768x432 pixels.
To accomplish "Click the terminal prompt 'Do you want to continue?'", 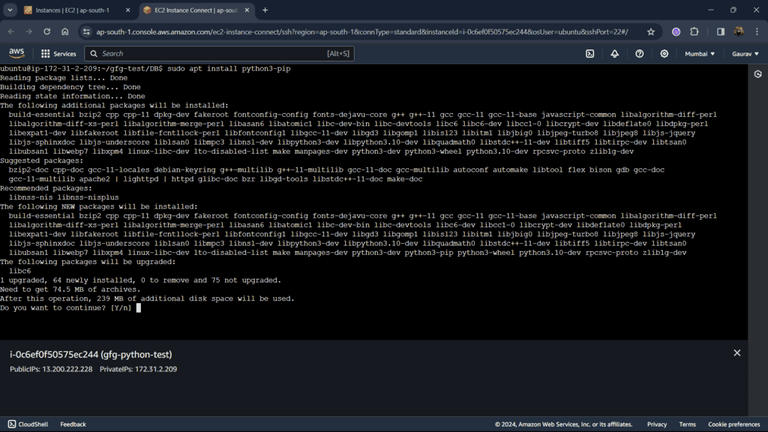I will click(66, 308).
